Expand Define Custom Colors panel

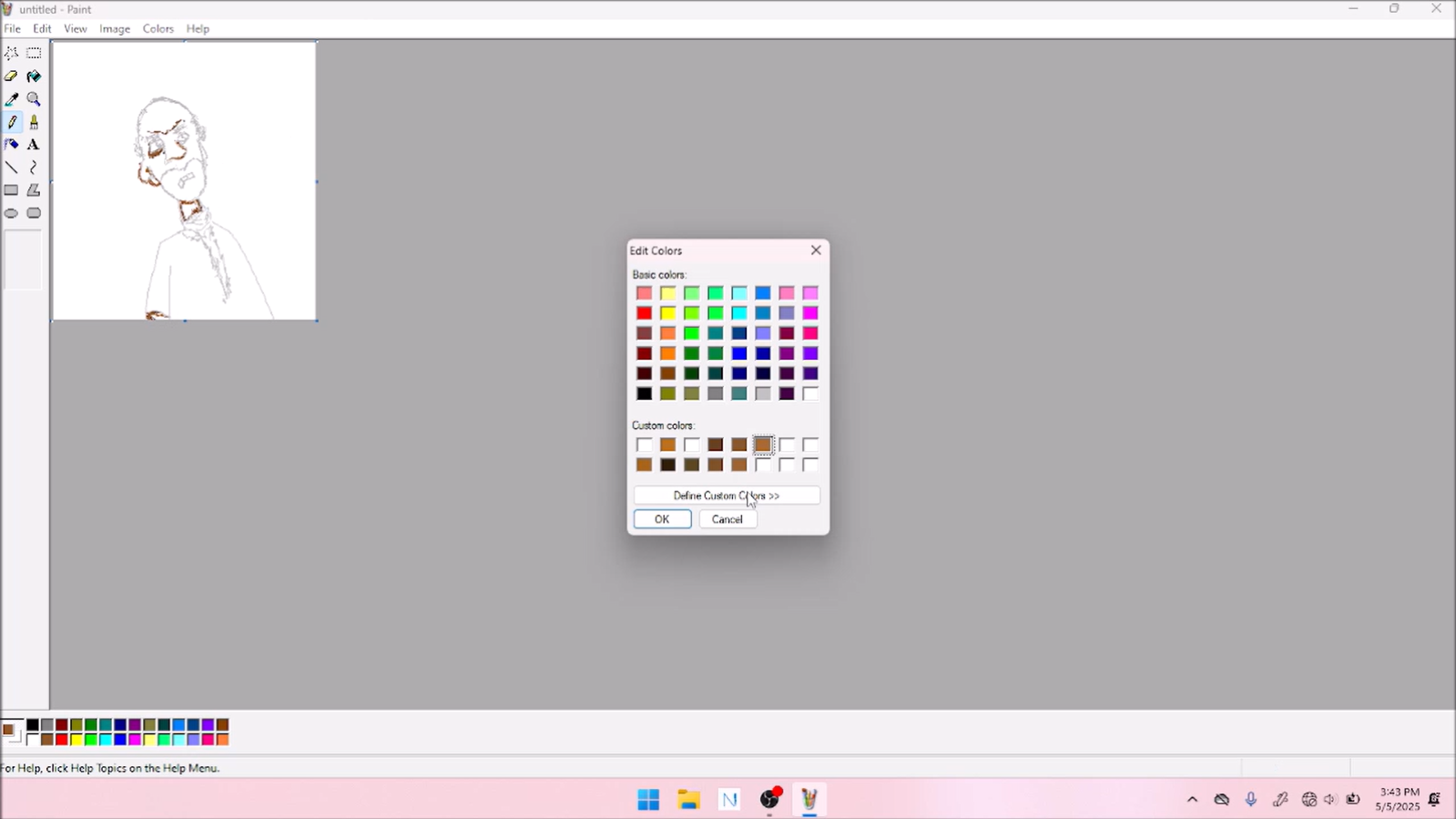point(726,496)
